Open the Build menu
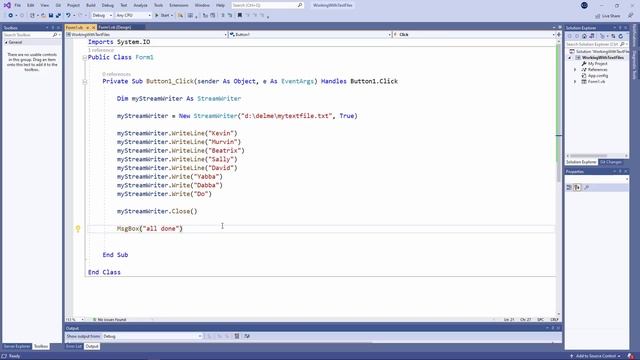This screenshot has width=640, height=360. pyautogui.click(x=91, y=5)
